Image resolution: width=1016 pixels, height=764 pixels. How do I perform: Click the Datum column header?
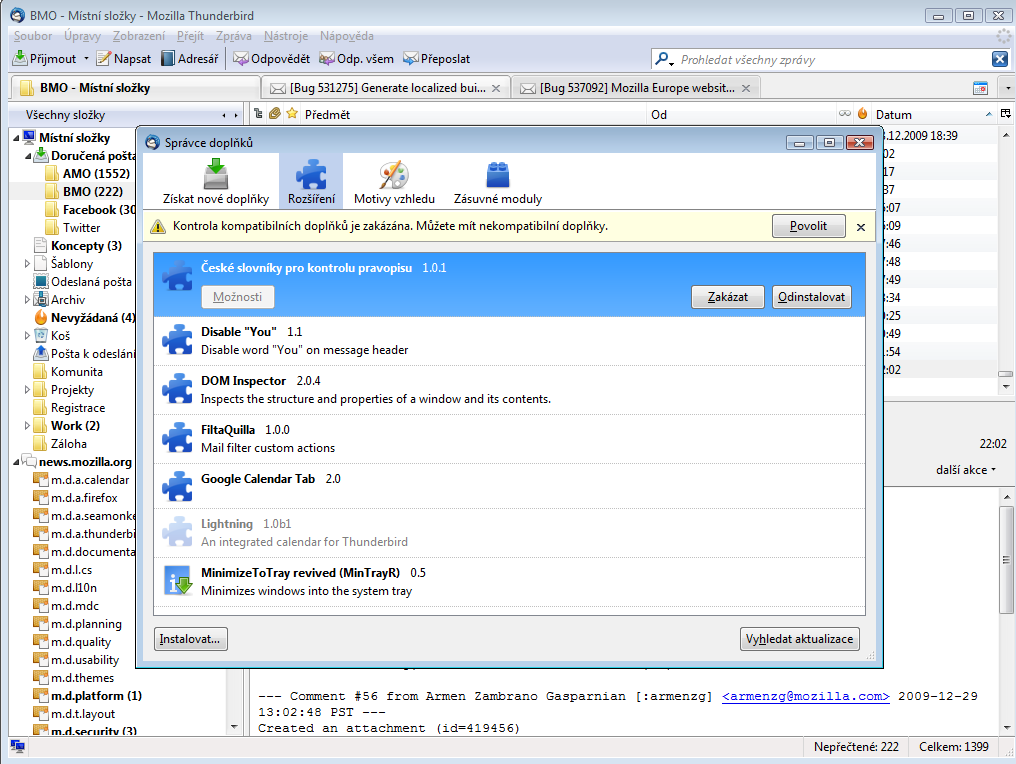pyautogui.click(x=934, y=114)
